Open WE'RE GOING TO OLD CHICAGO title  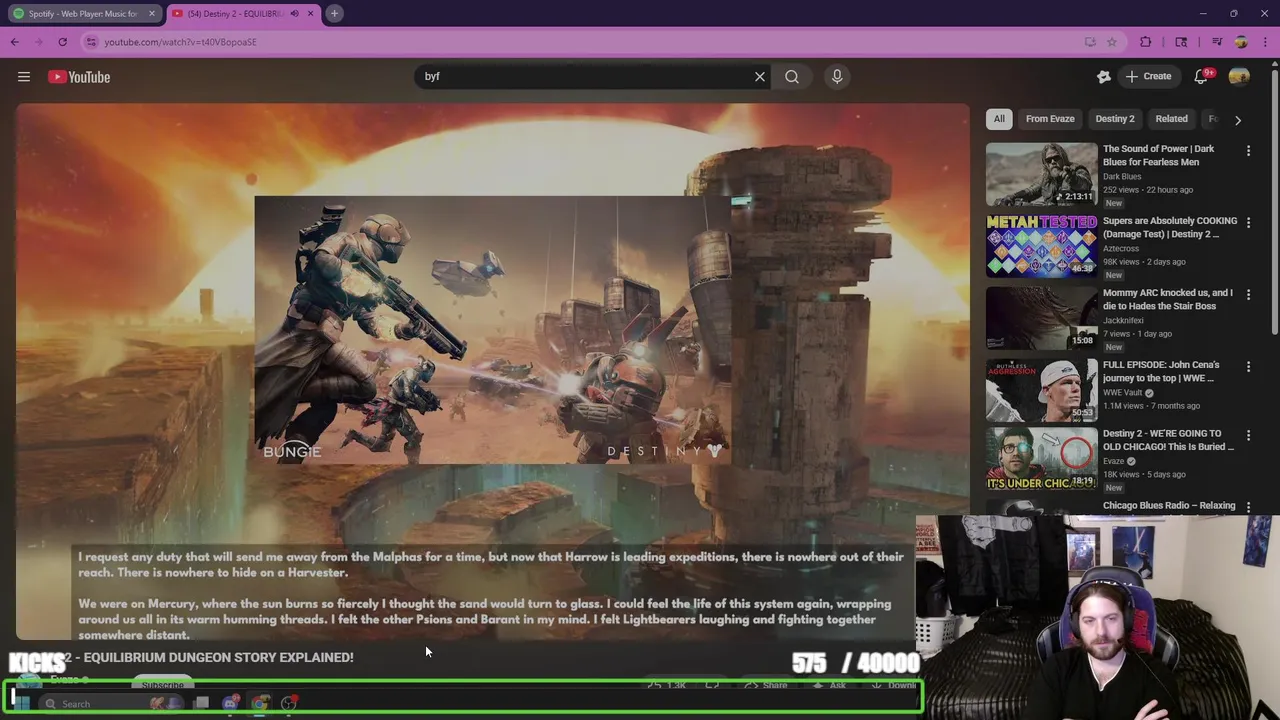1168,440
